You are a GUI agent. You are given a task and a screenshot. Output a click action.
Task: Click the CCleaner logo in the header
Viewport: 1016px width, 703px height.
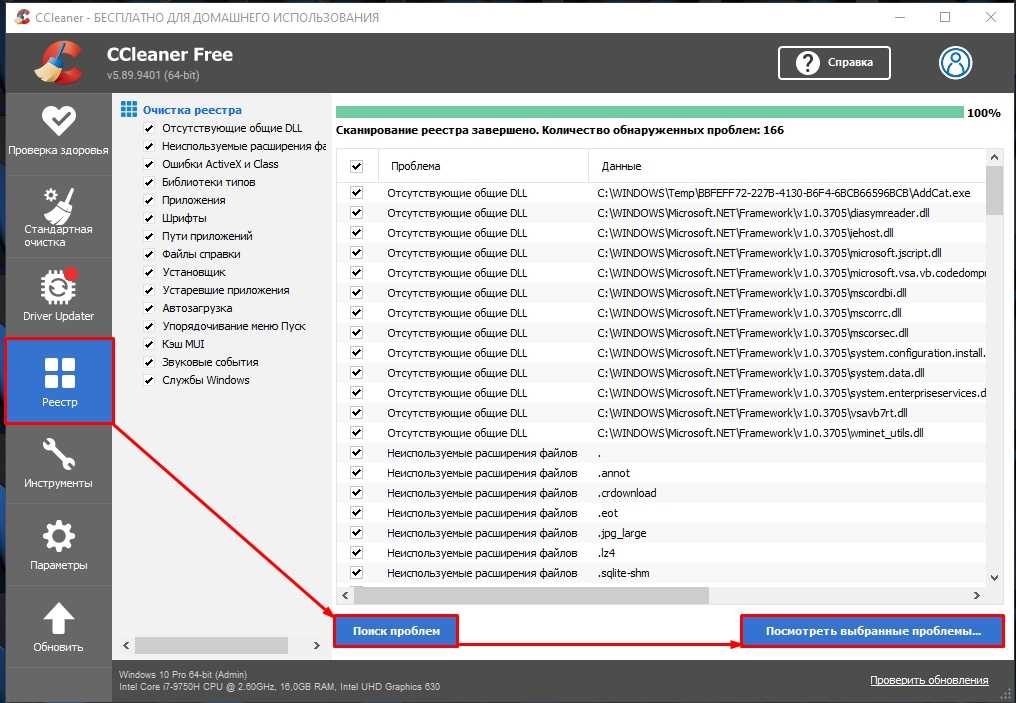[x=59, y=62]
